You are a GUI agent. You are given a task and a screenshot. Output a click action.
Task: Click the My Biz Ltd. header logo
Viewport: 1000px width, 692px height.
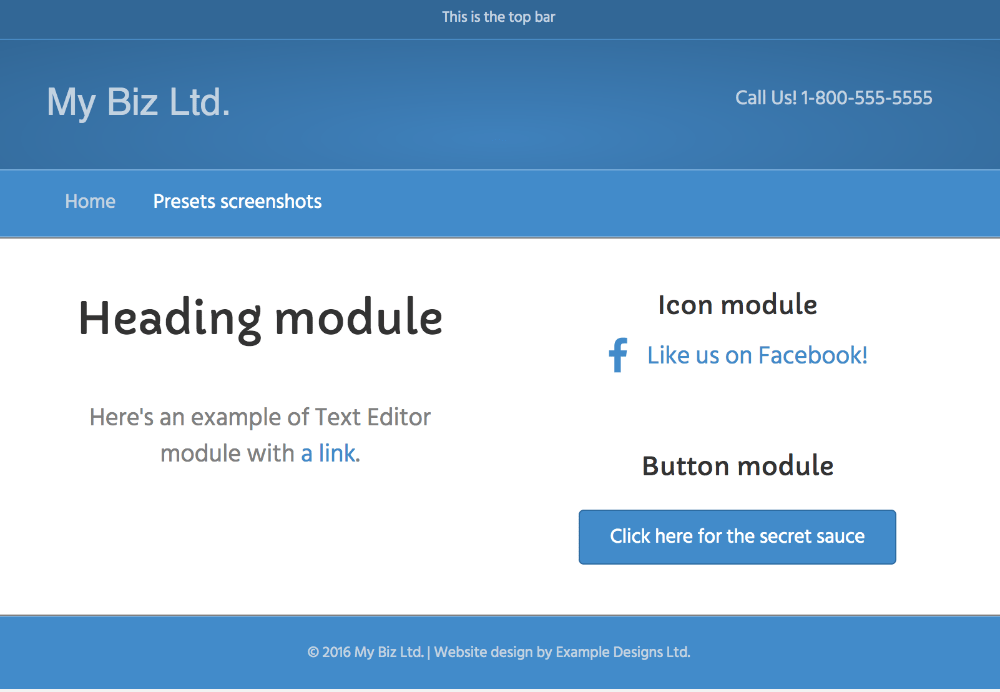pyautogui.click(x=139, y=101)
